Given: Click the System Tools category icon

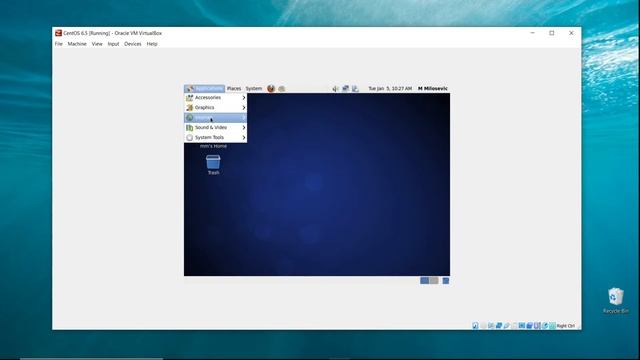Looking at the screenshot, I should (189, 138).
